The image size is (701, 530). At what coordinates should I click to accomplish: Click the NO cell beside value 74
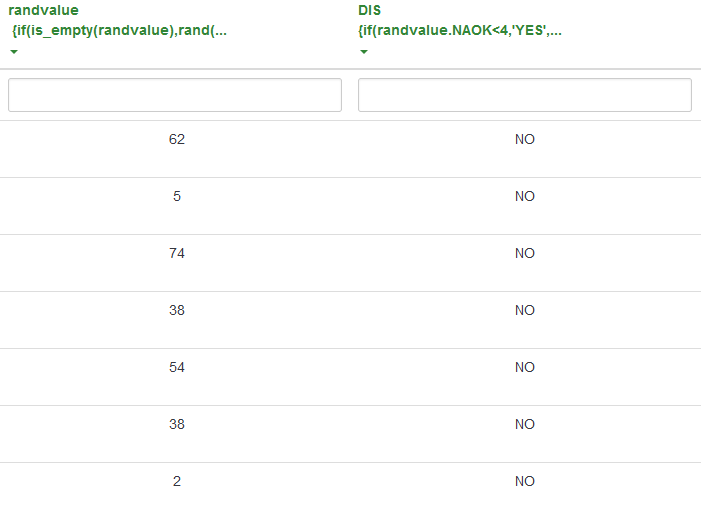click(525, 254)
